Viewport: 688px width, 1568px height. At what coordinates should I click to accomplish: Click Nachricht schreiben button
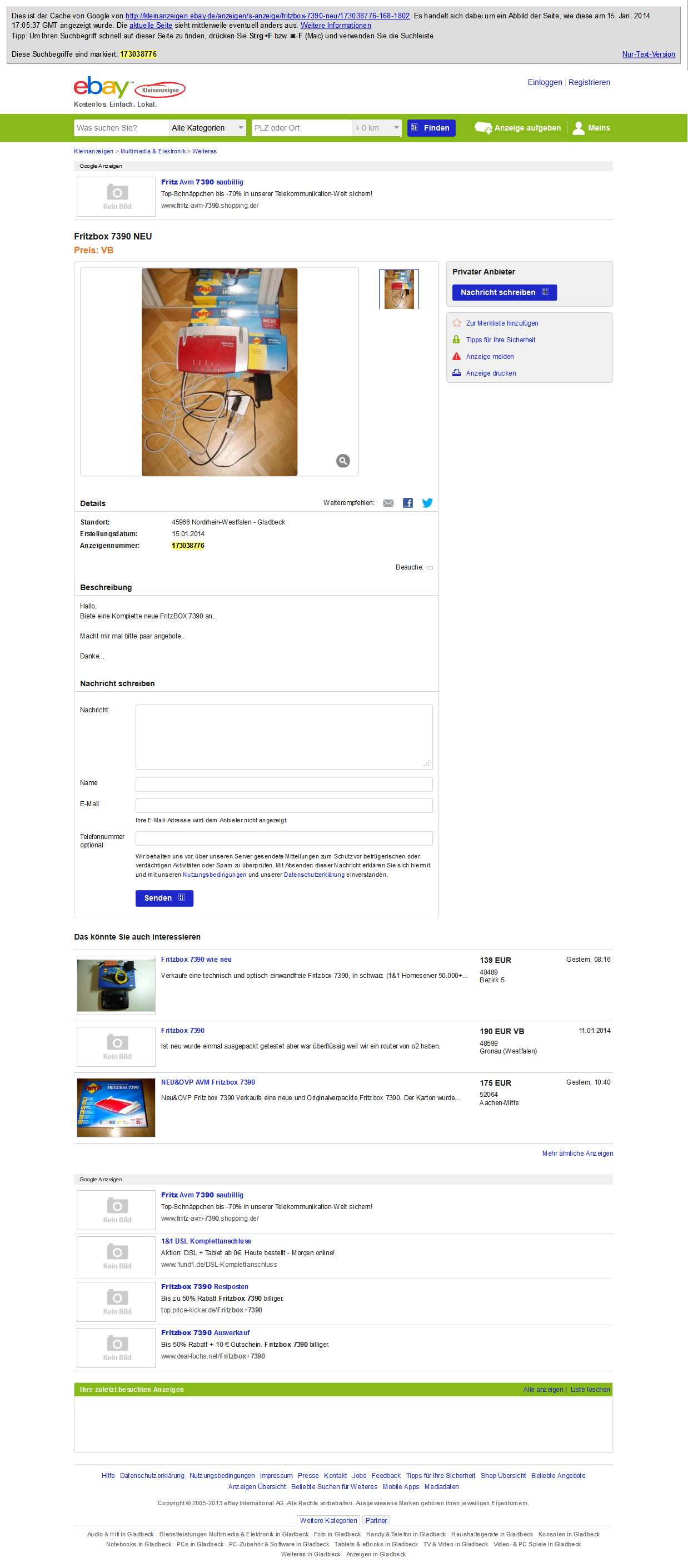click(505, 293)
